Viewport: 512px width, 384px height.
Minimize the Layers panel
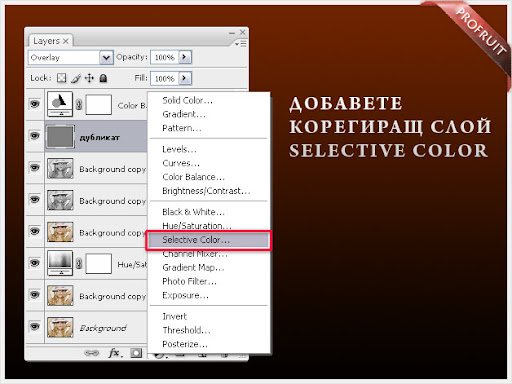(x=232, y=33)
